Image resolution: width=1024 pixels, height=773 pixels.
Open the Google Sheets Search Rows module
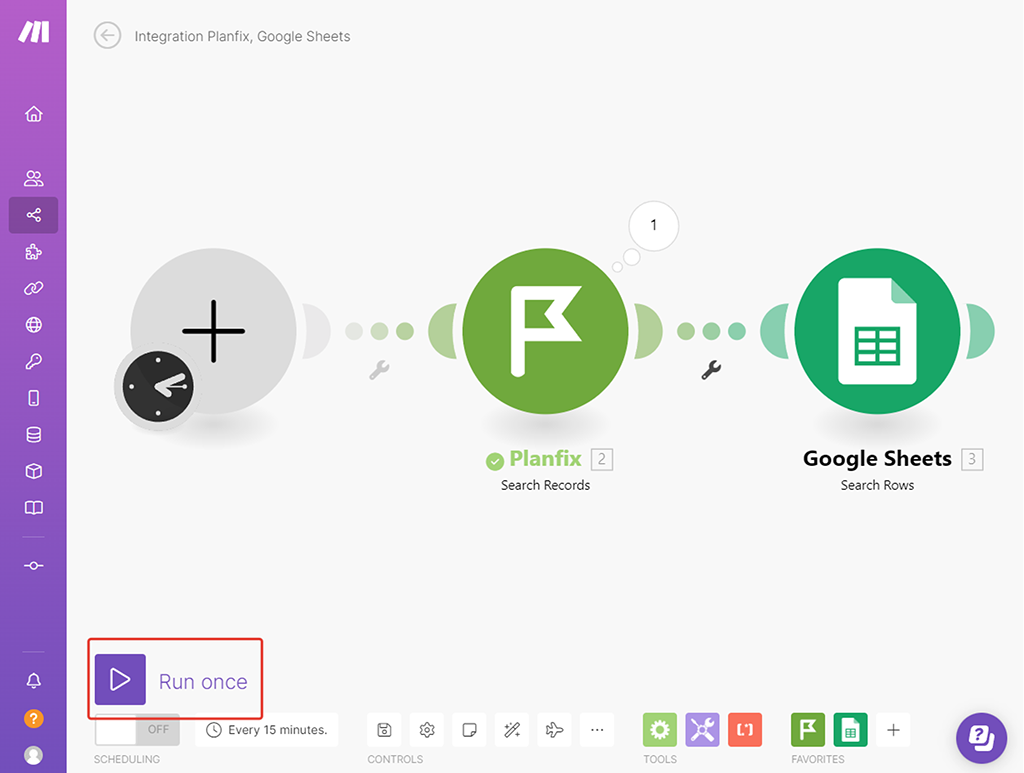click(x=877, y=331)
